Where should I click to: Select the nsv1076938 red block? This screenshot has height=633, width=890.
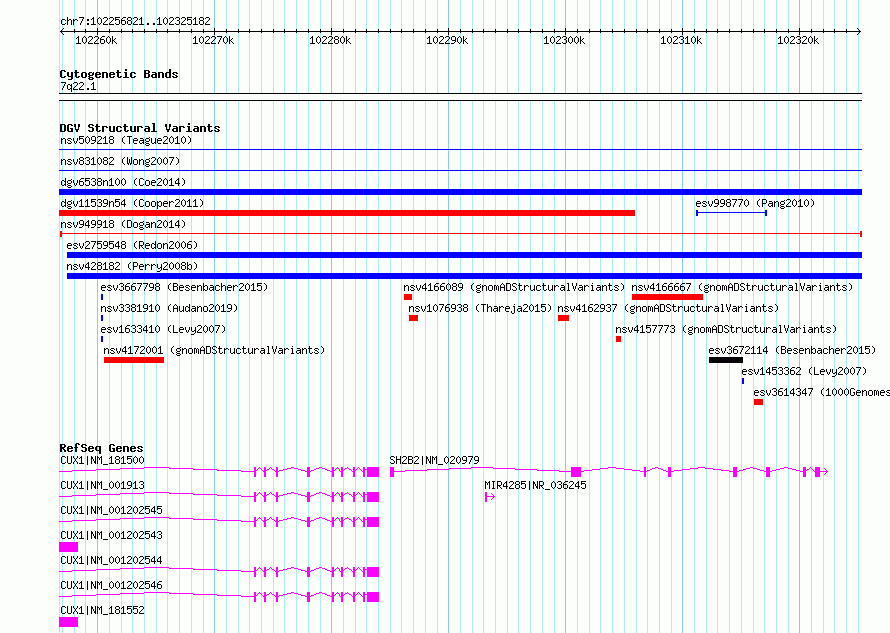[x=413, y=318]
